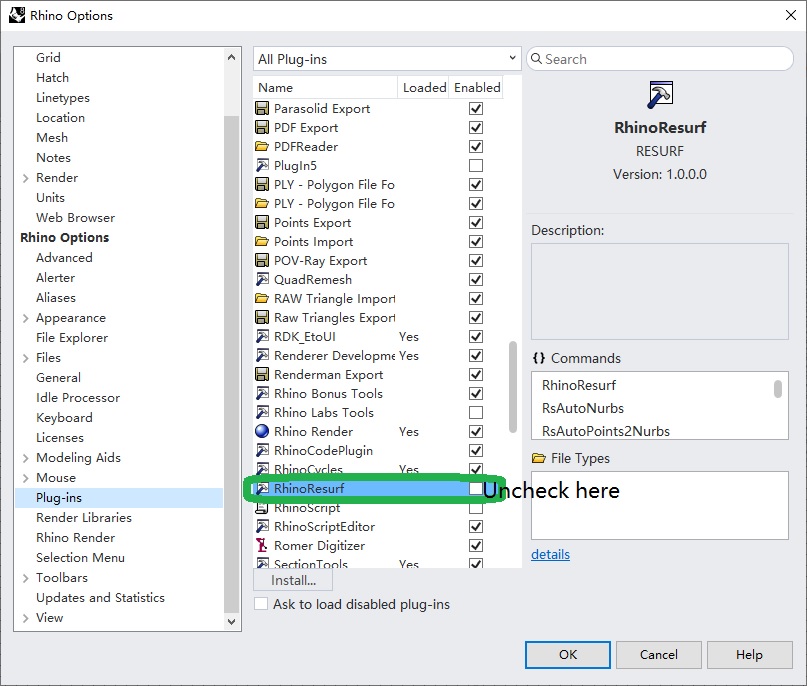Screen dimensions: 807x686
Task: Click the RhinoCodePlugin icon
Action: point(262,450)
